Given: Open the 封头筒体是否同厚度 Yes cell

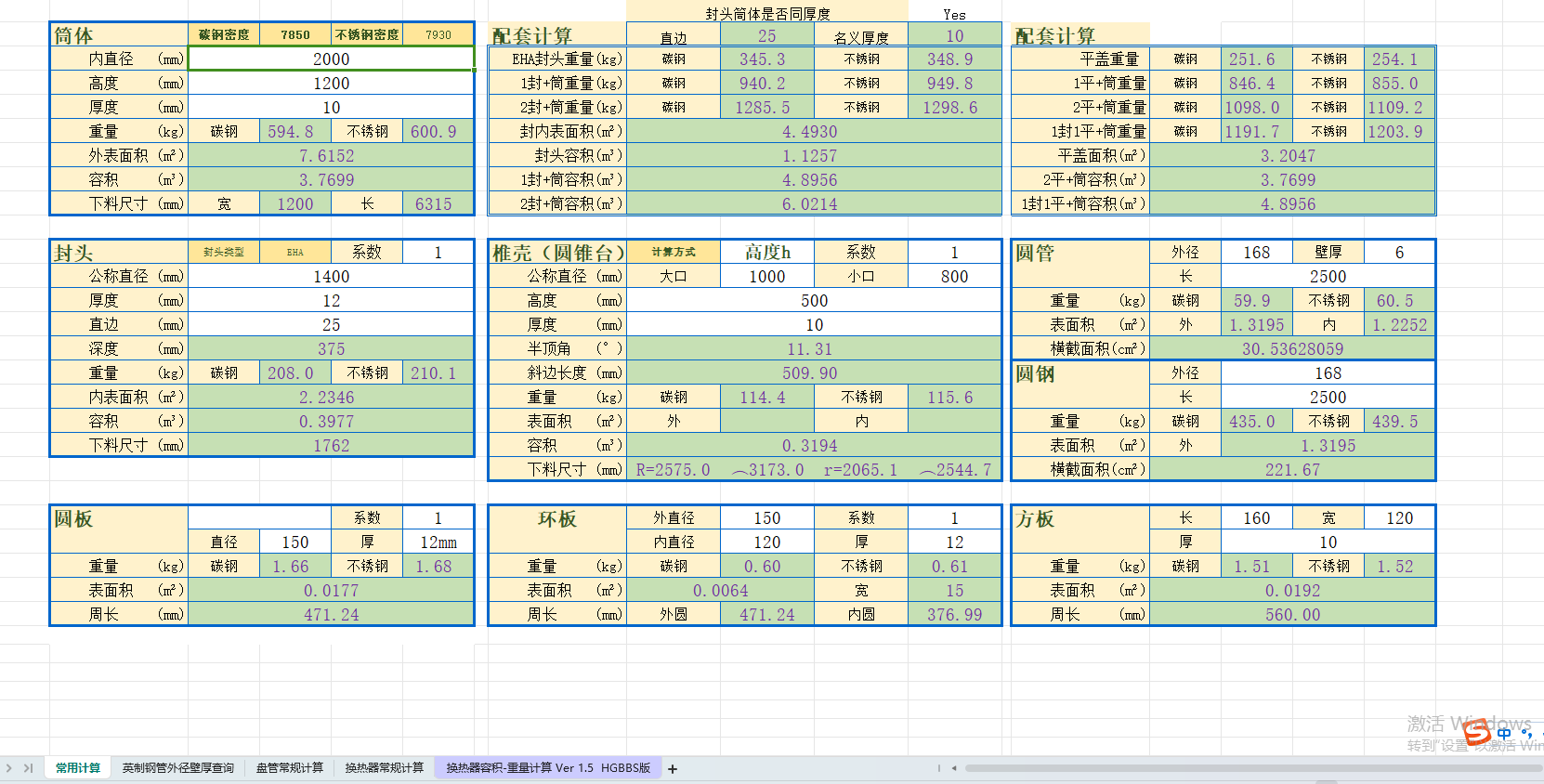Looking at the screenshot, I should coord(954,13).
